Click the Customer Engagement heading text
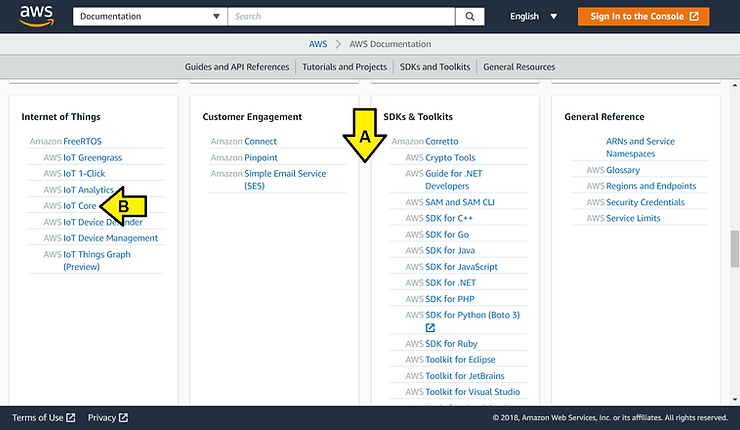 pyautogui.click(x=252, y=117)
